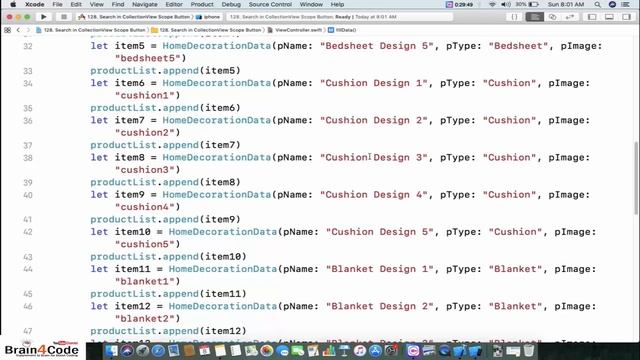Toggle the Navigator panel

pos(592,17)
